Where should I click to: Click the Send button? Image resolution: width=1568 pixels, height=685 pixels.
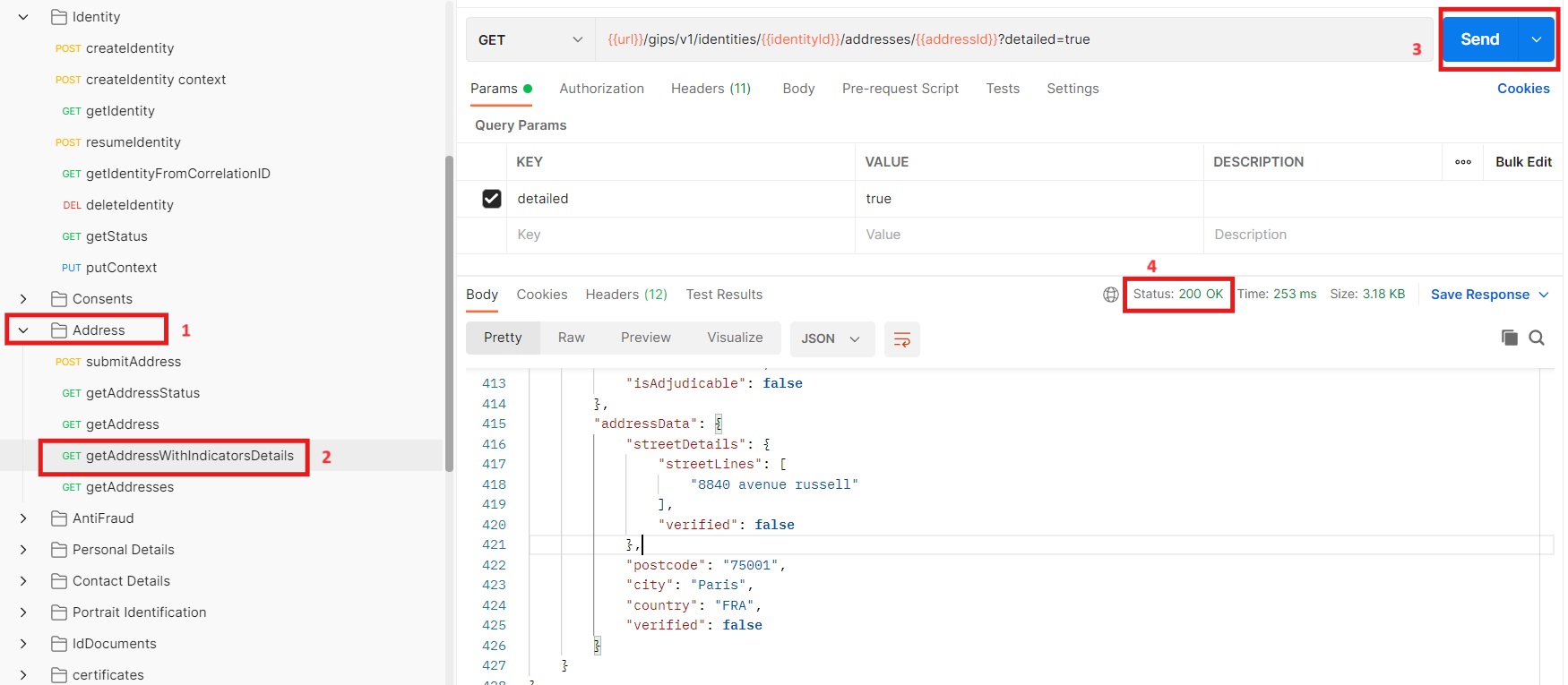(x=1480, y=39)
